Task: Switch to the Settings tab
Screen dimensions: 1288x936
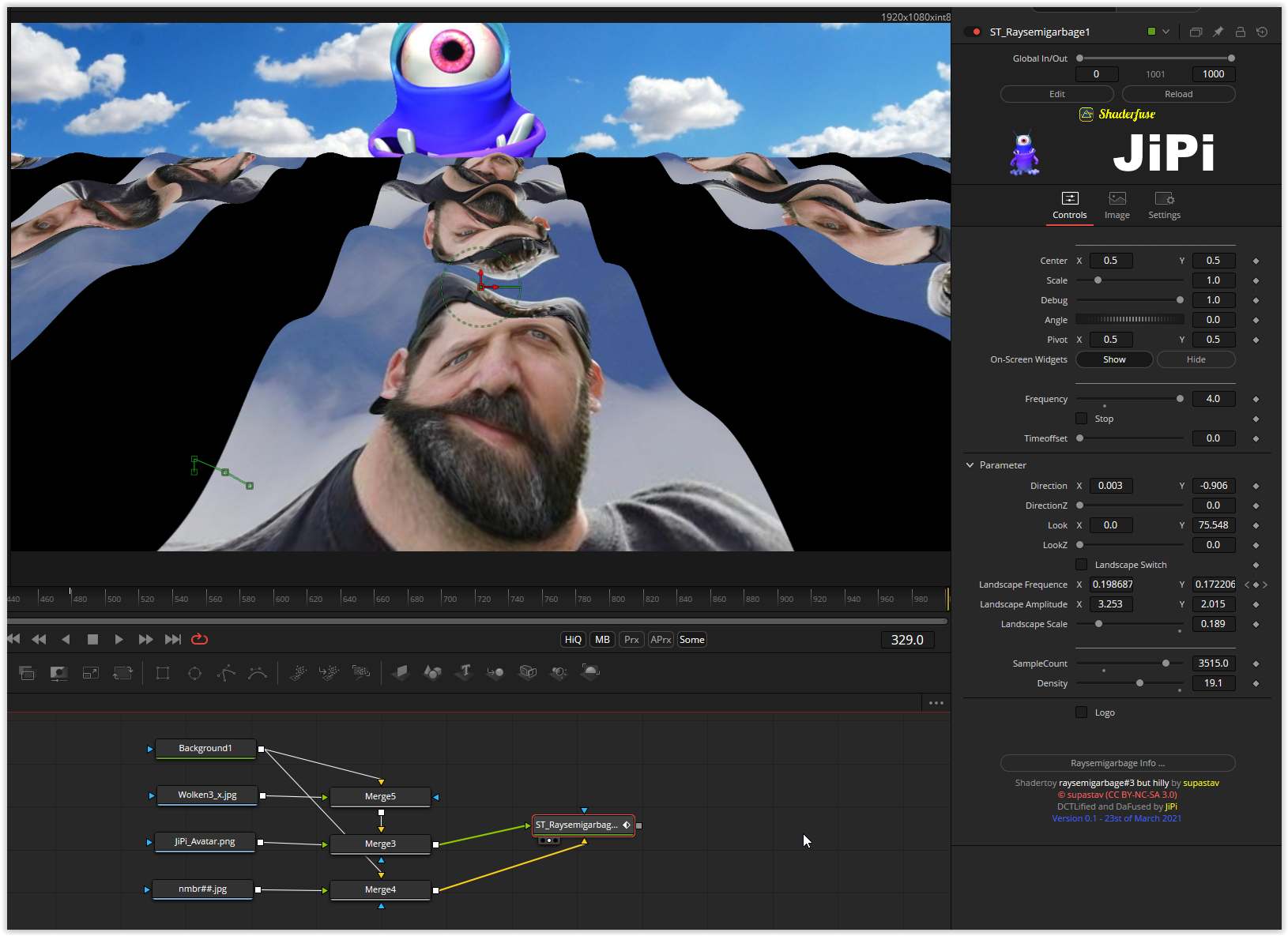Action: [x=1164, y=206]
